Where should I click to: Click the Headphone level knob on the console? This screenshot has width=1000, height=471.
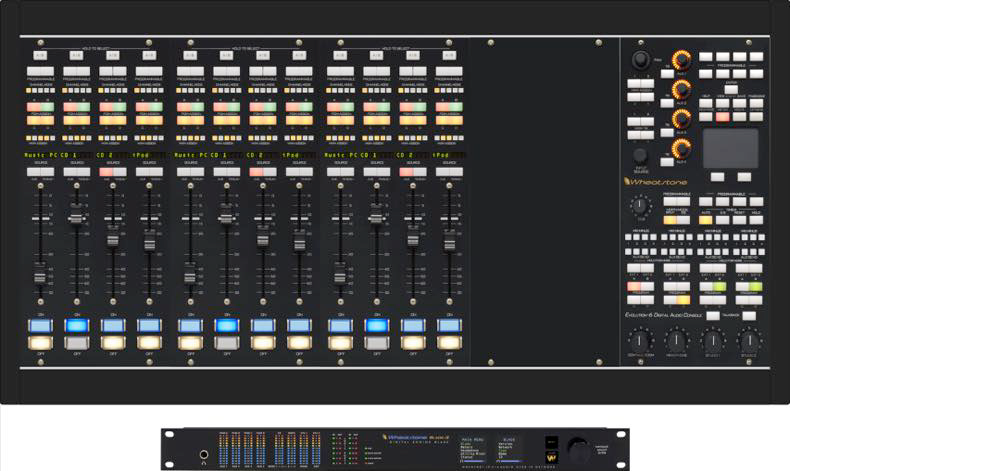676,341
